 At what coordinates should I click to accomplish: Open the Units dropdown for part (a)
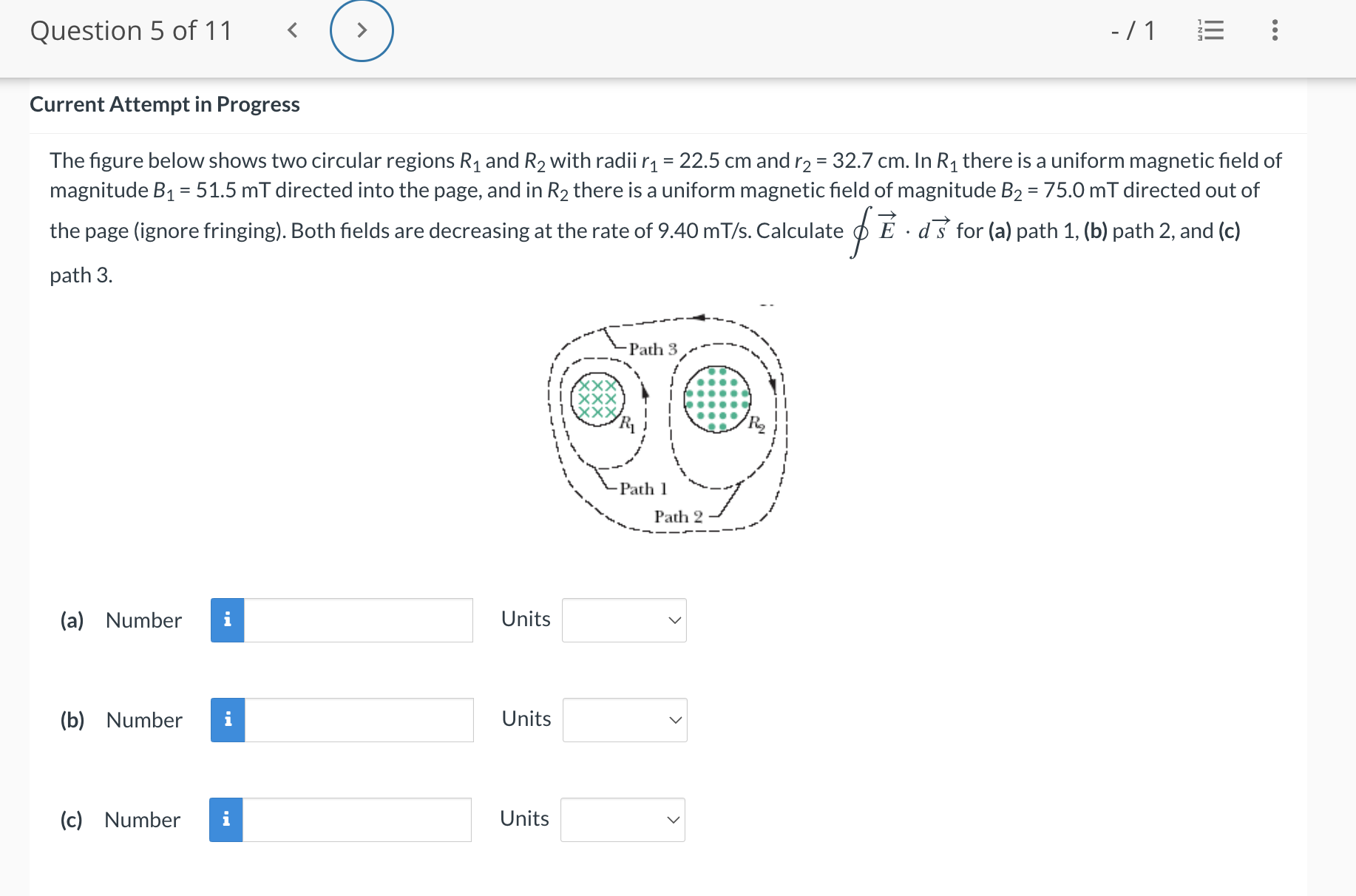point(624,620)
